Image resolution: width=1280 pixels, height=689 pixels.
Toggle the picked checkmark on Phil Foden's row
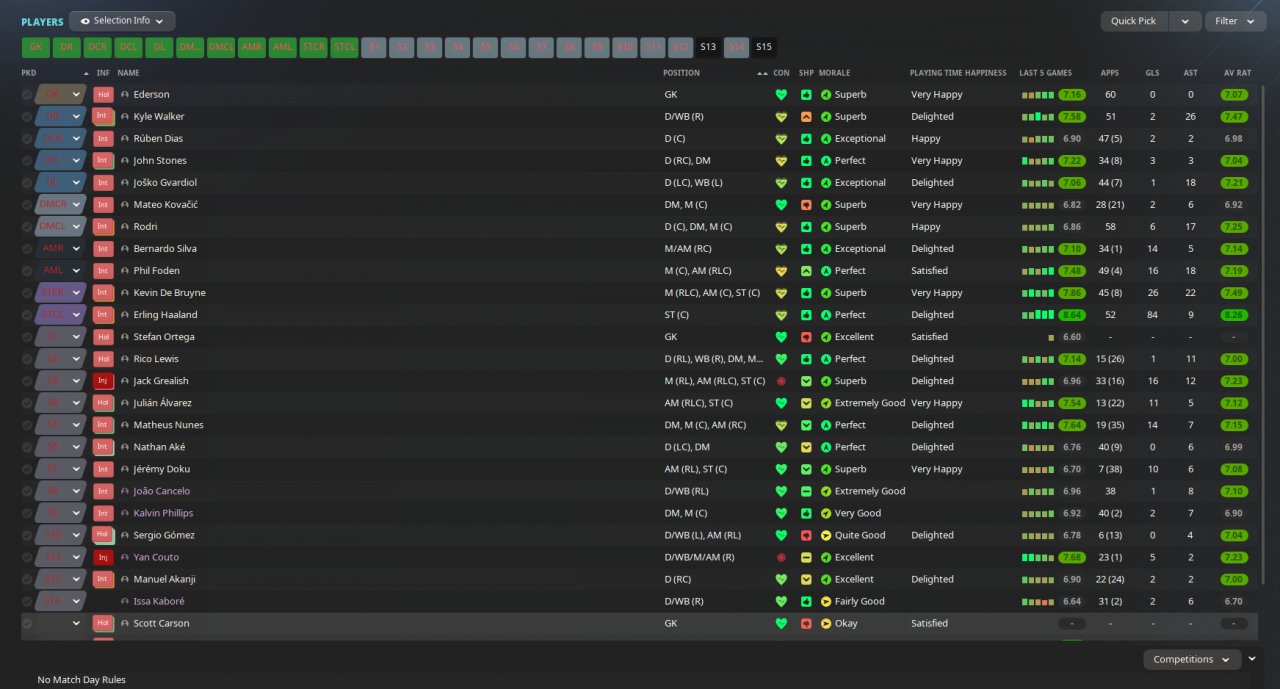pyautogui.click(x=27, y=271)
